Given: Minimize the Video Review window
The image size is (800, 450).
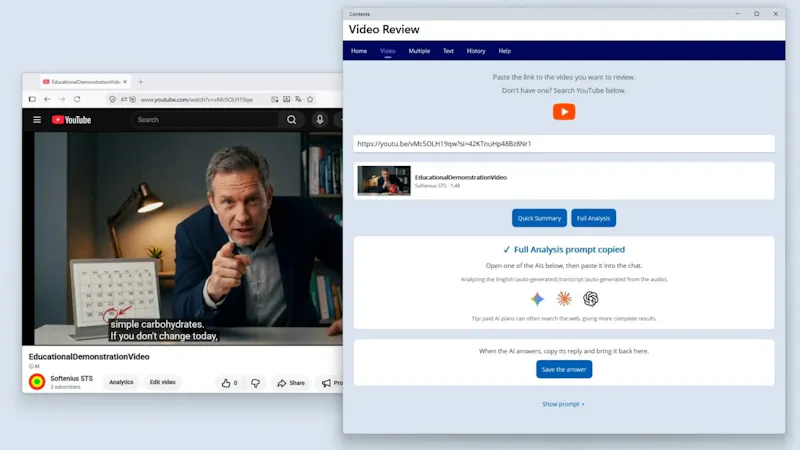Looking at the screenshot, I should point(737,14).
